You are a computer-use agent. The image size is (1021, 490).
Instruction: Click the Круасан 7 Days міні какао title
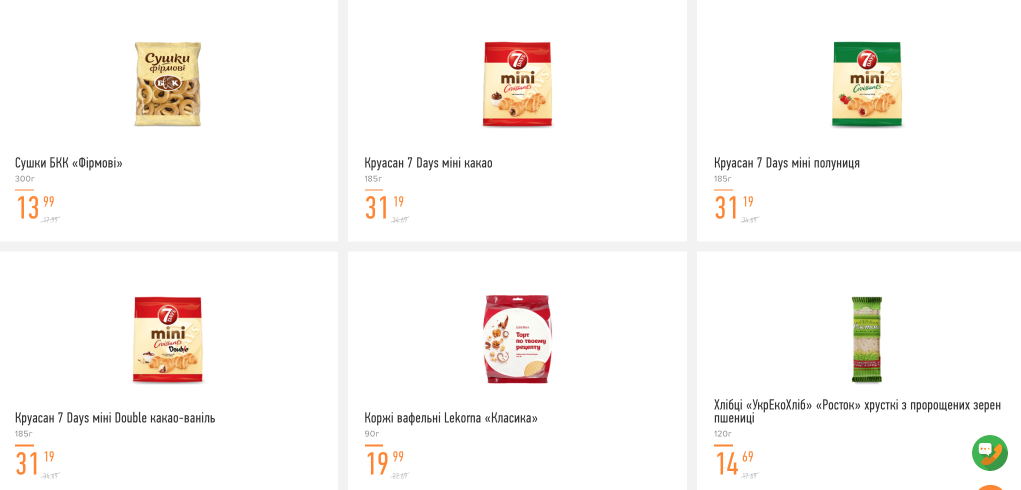(x=428, y=163)
